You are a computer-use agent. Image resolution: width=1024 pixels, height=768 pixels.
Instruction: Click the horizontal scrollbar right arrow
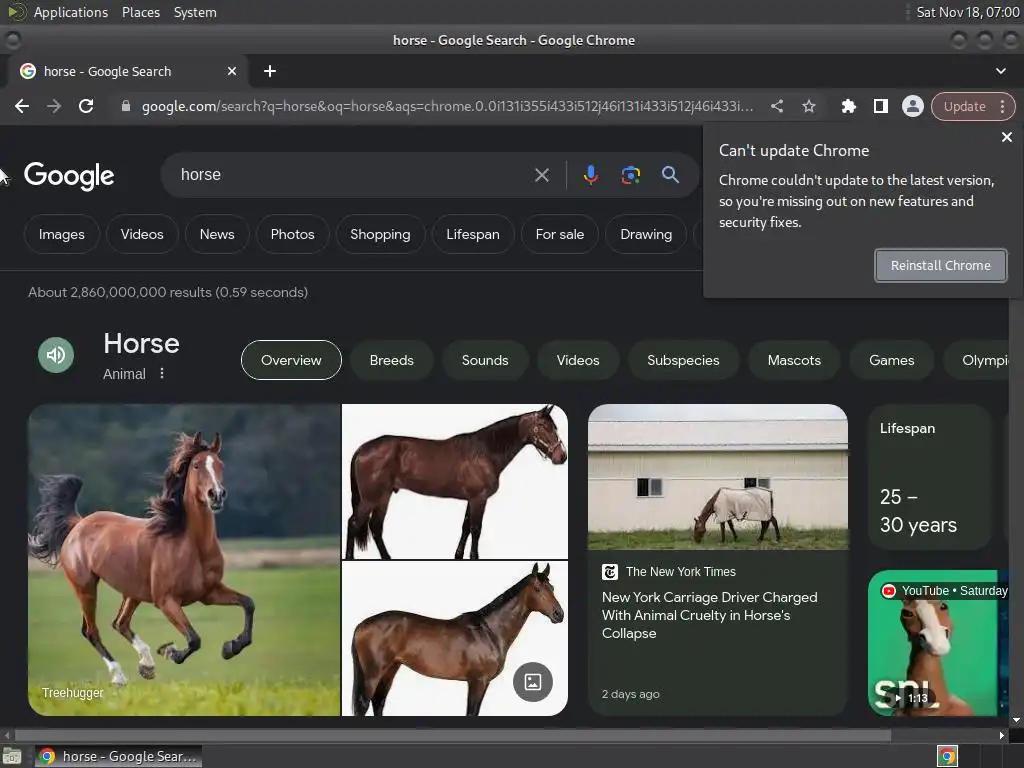[x=1002, y=735]
